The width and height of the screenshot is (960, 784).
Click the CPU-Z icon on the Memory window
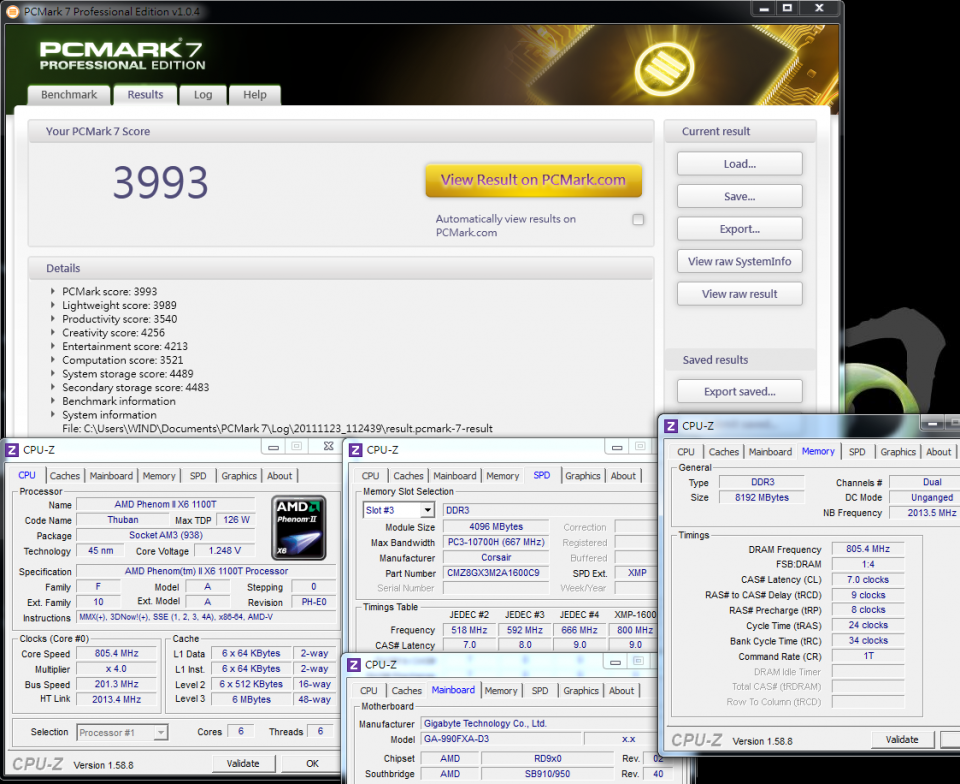(x=672, y=425)
